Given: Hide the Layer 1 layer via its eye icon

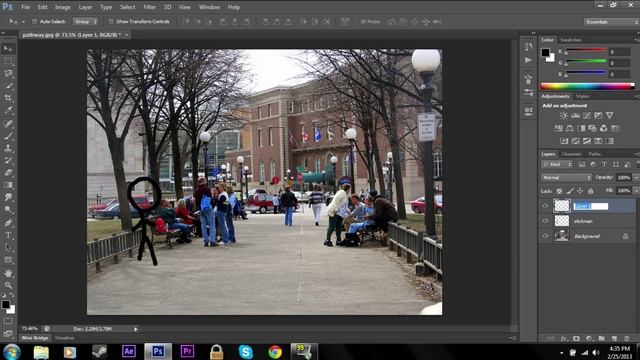Looking at the screenshot, I should pos(546,206).
